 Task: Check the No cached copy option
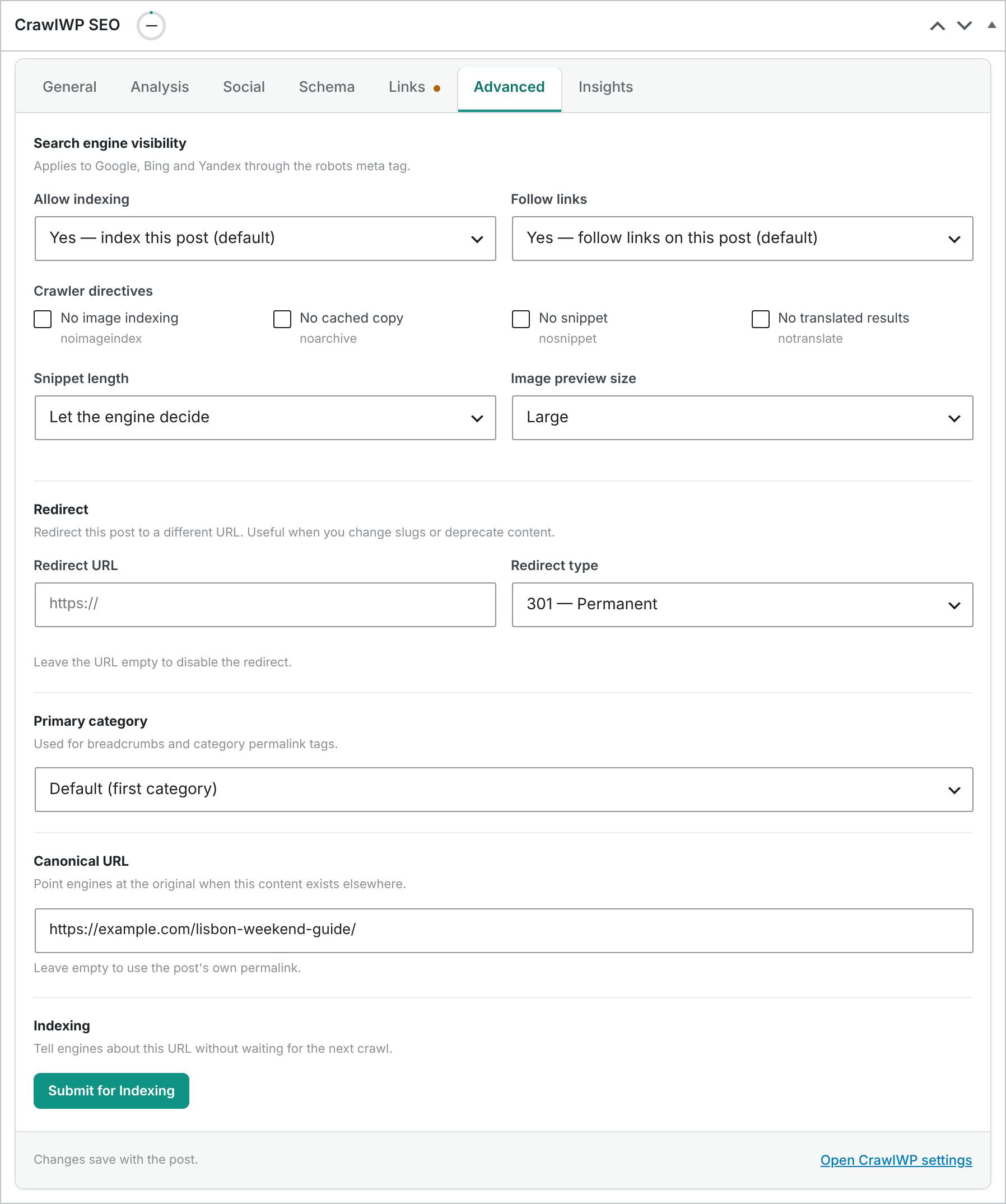coord(282,319)
